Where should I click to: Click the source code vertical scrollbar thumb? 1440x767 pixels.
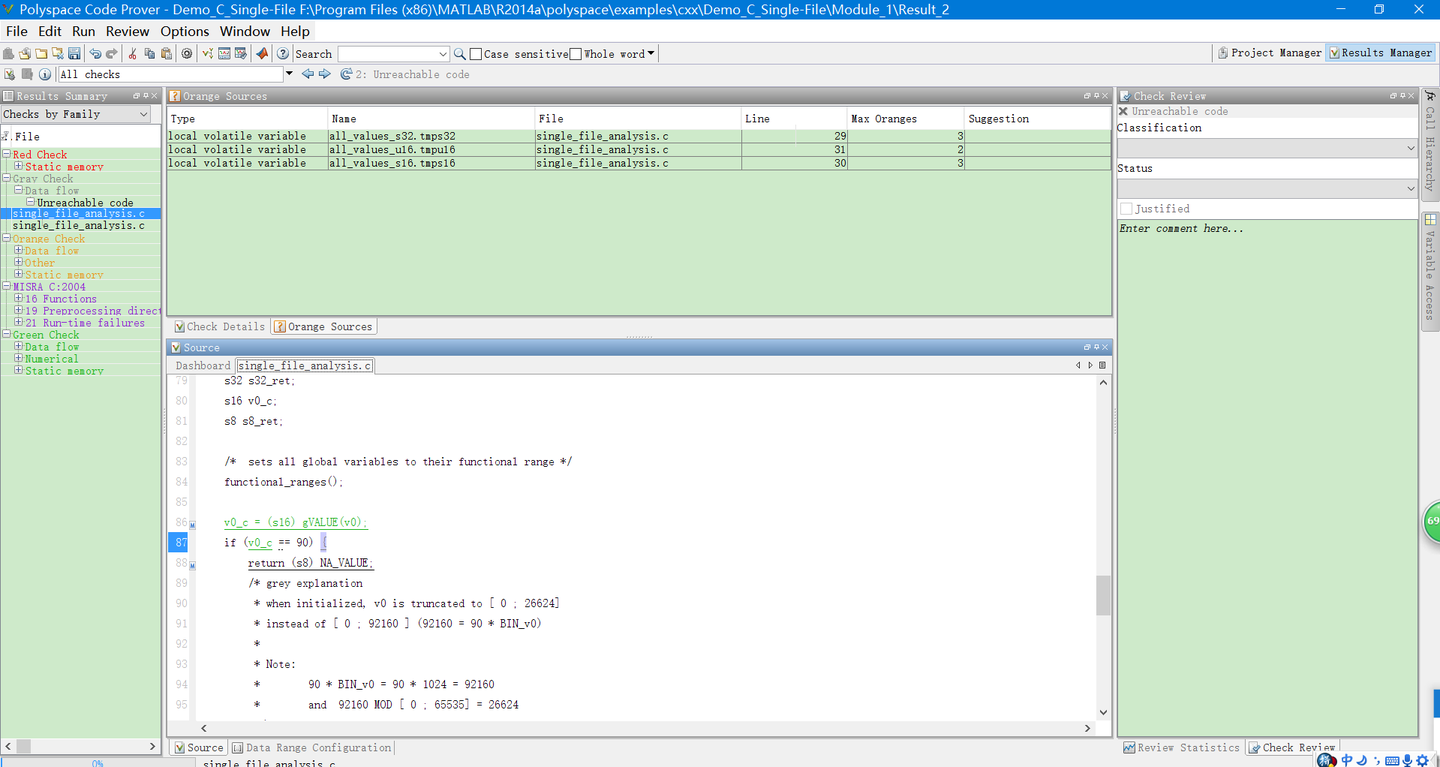point(1103,596)
